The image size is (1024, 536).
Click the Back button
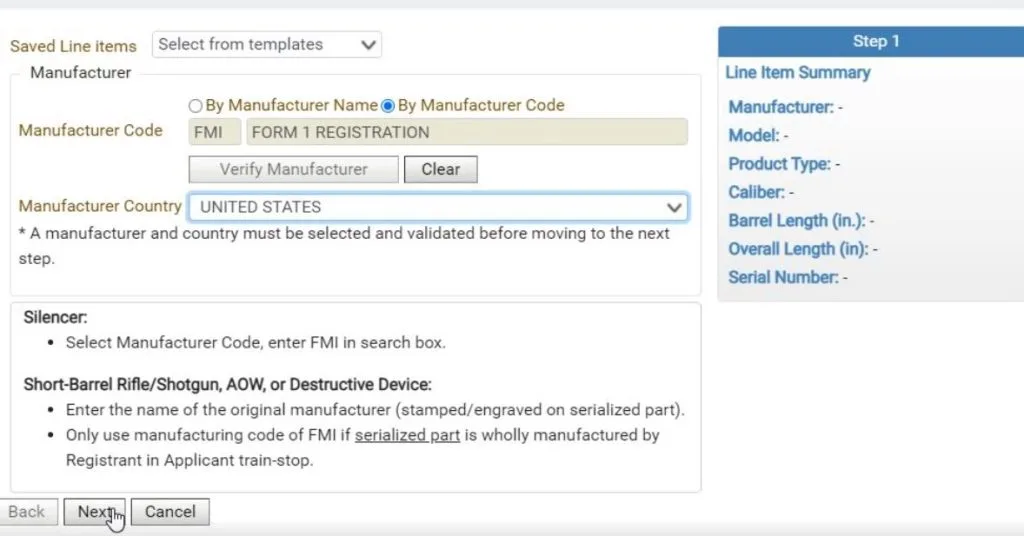27,512
